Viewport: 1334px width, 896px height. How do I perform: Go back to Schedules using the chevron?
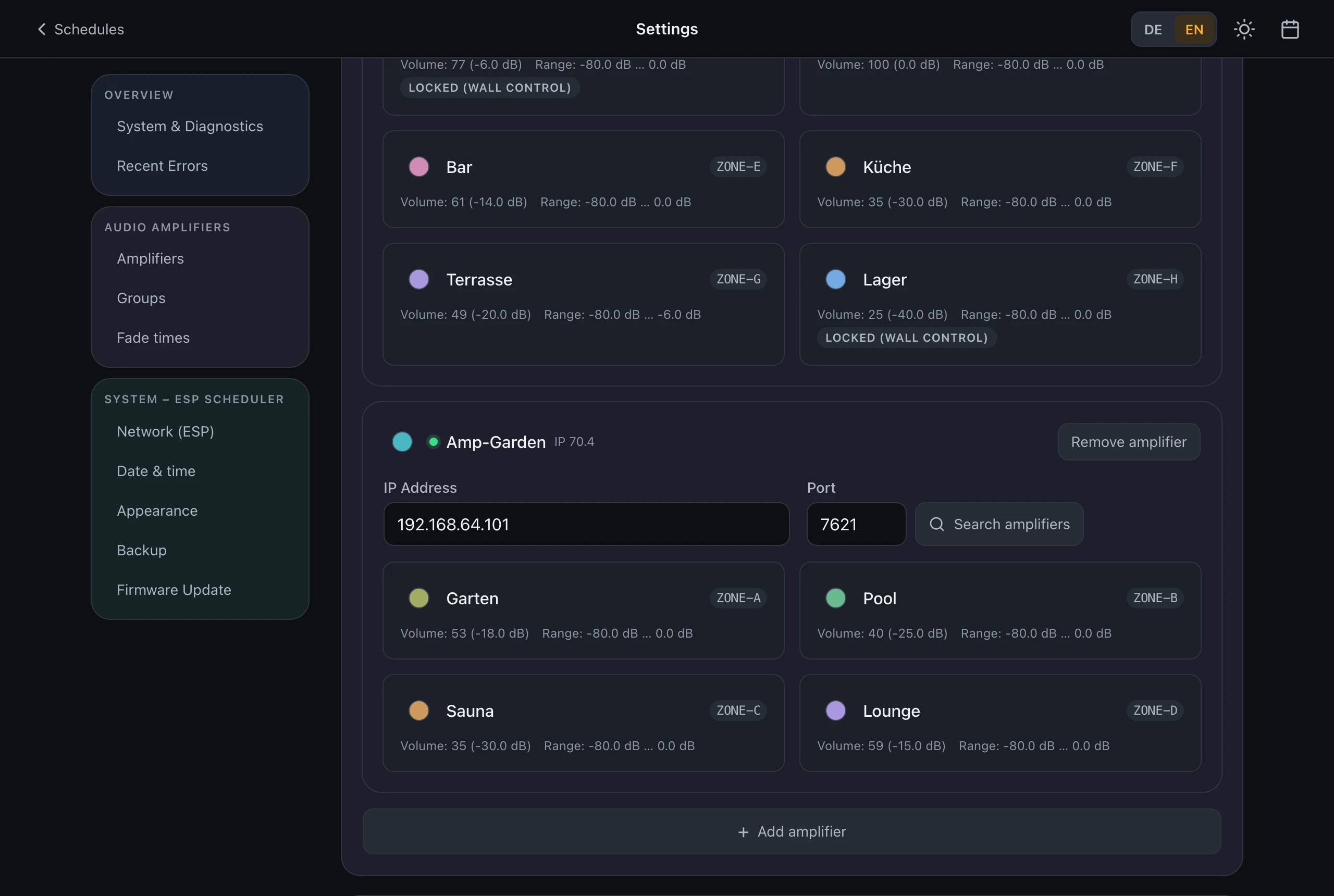[41, 29]
